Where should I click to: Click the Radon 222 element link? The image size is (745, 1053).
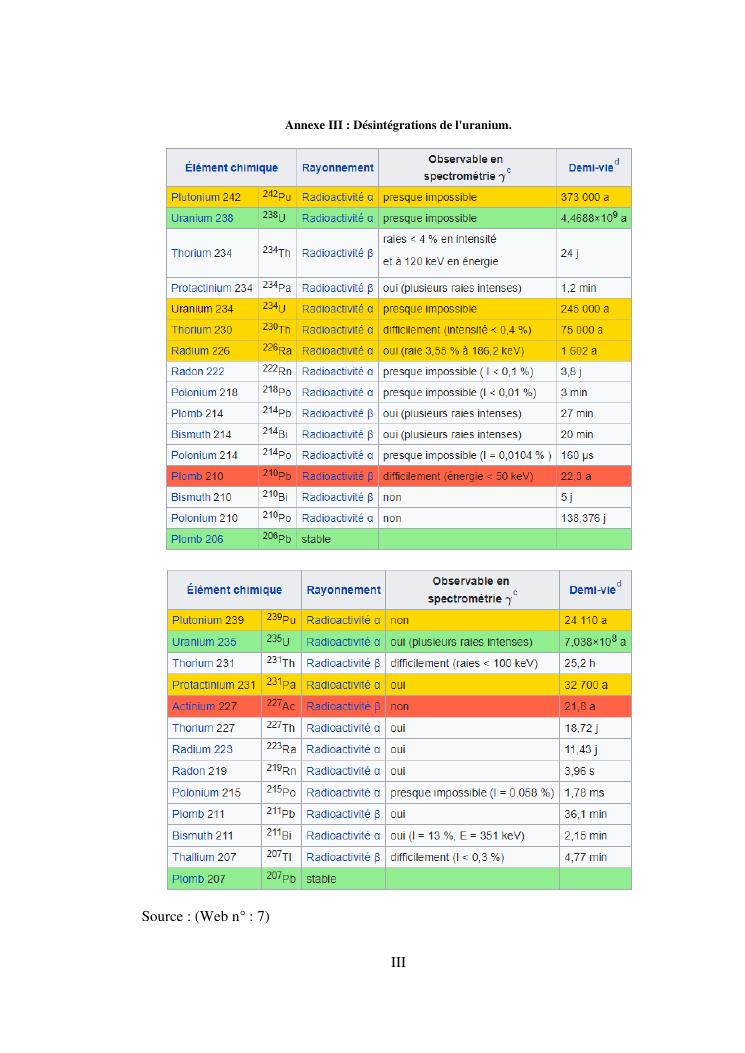197,371
